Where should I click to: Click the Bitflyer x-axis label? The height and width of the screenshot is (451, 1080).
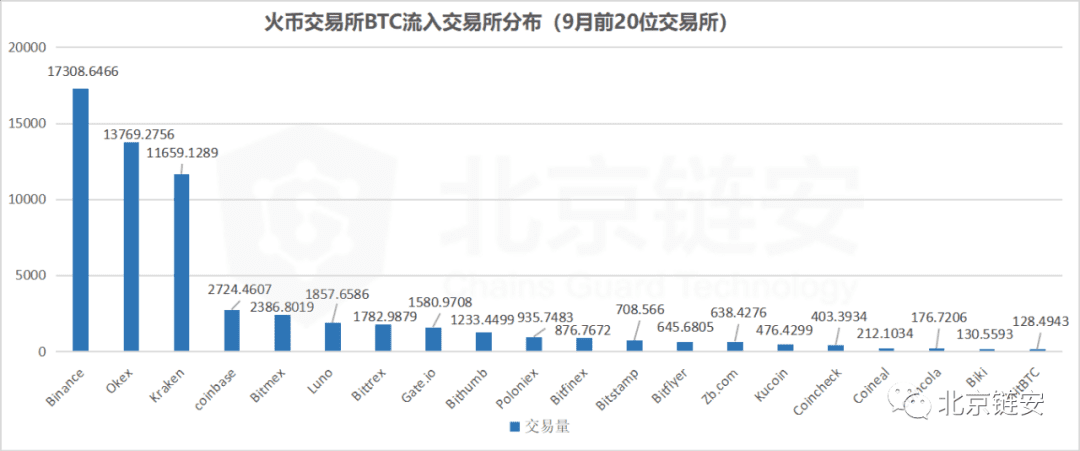point(672,386)
